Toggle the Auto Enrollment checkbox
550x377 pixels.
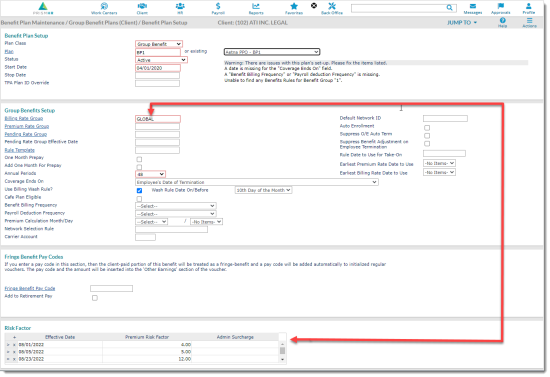(427, 128)
